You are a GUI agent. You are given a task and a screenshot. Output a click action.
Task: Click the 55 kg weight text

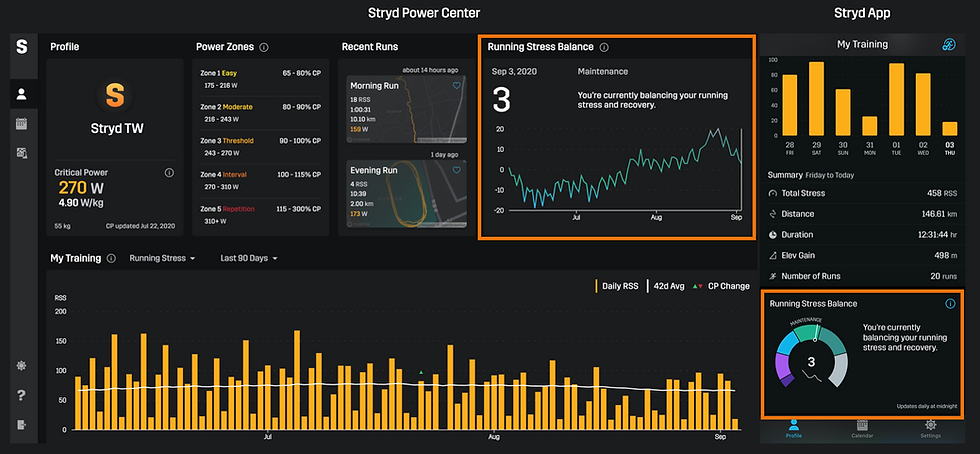[63, 225]
